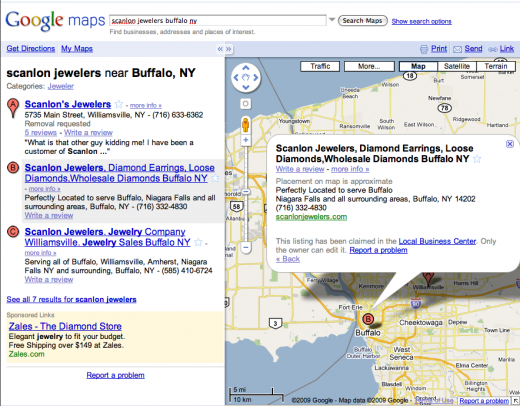Switch to Terrain view tab
The image size is (520, 406).
tap(496, 66)
